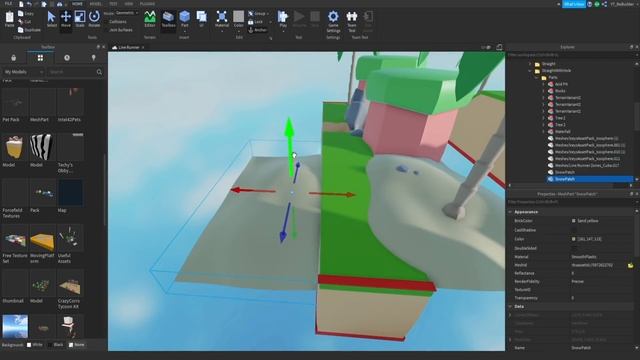This screenshot has height=360, width=640.
Task: Open the Toolbox Inventory grid tab
Action: tap(40, 58)
